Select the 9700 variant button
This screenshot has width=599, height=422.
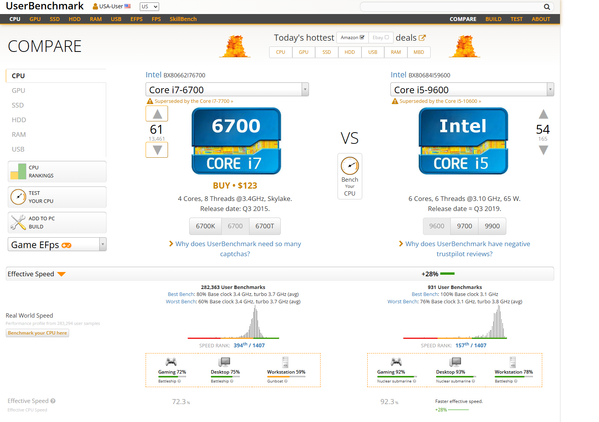coord(465,226)
